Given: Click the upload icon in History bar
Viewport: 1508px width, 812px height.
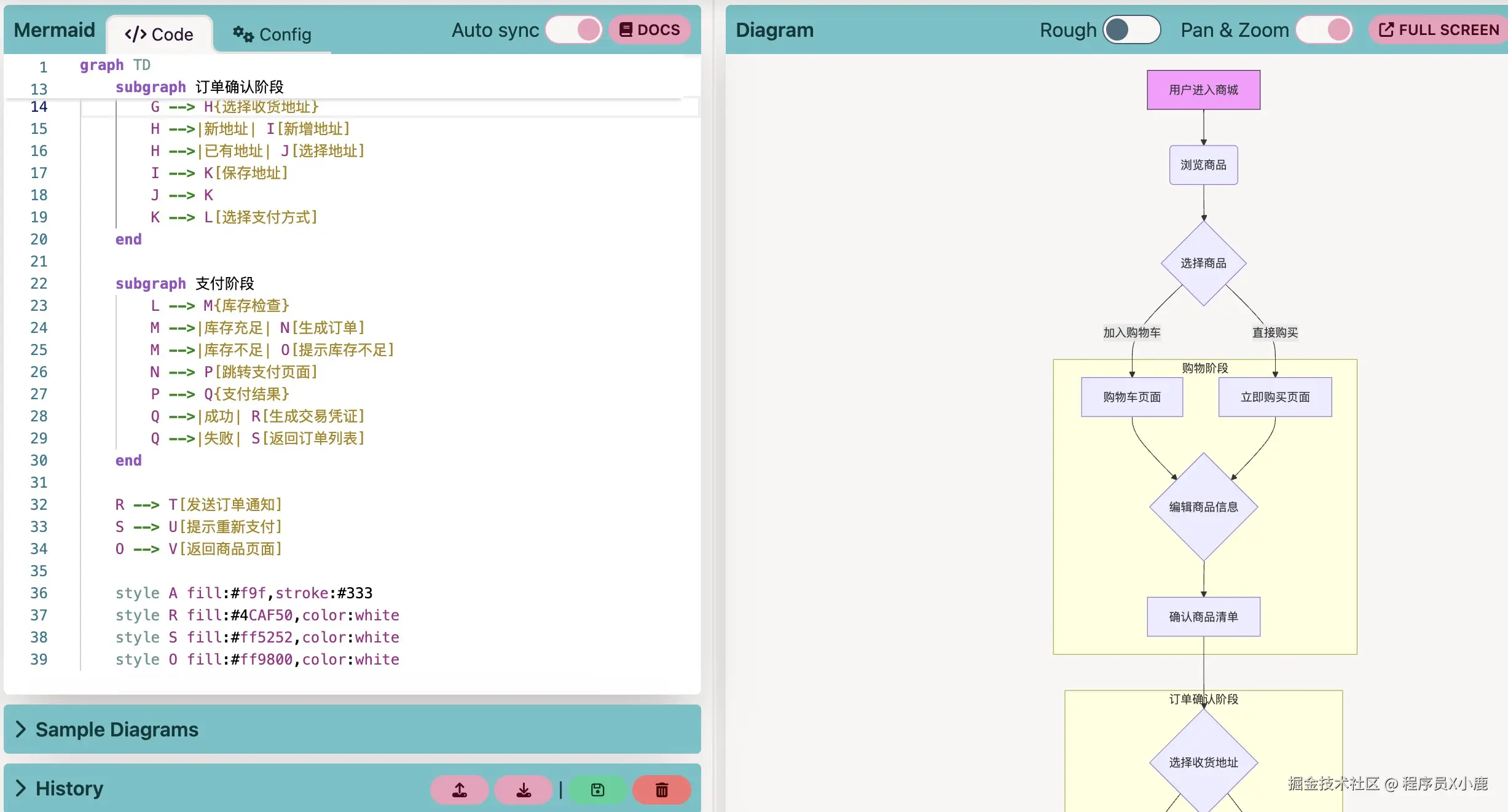Looking at the screenshot, I should click(460, 790).
